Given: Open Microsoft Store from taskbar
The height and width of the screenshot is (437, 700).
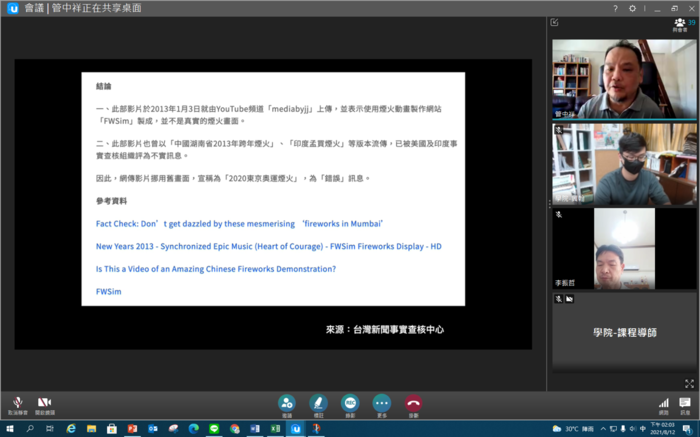Looking at the screenshot, I should (x=112, y=429).
